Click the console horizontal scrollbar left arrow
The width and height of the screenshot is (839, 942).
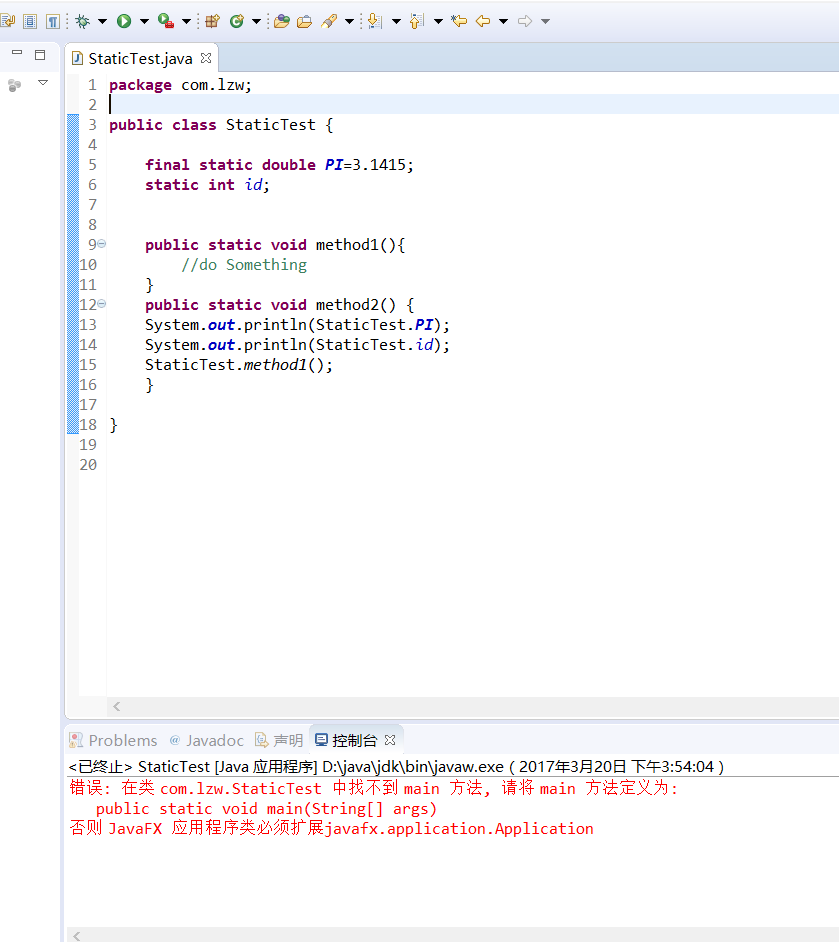tap(76, 935)
